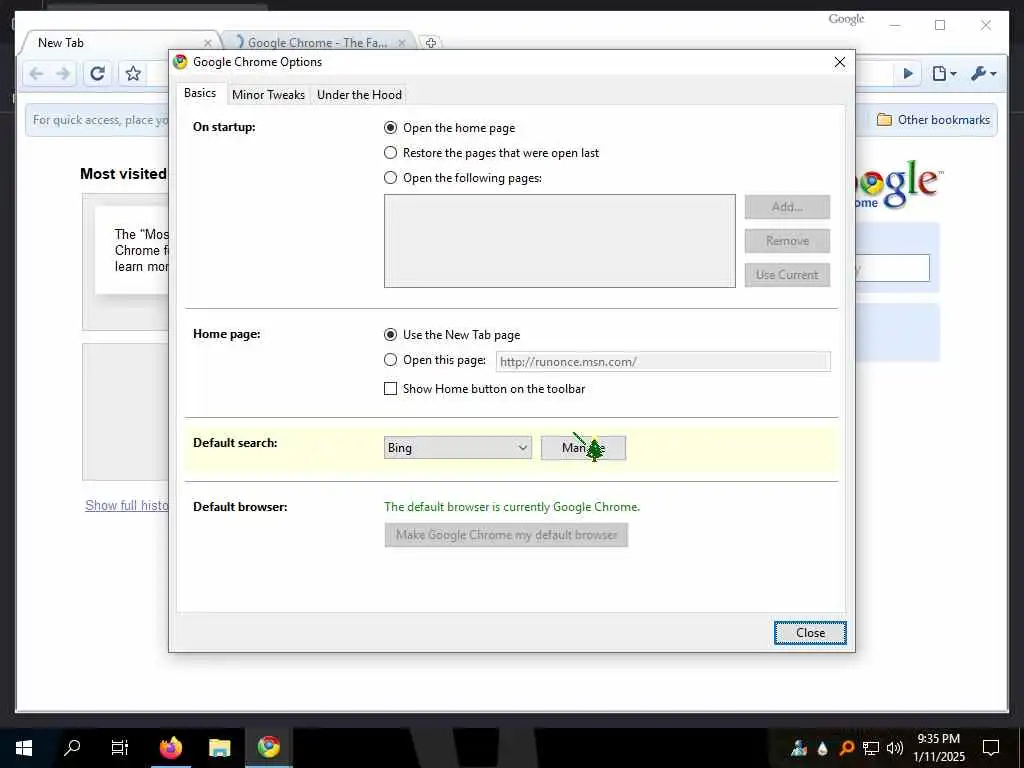Image resolution: width=1024 pixels, height=768 pixels.
Task: Close the Google Chrome - The Fa... tab
Action: point(402,43)
